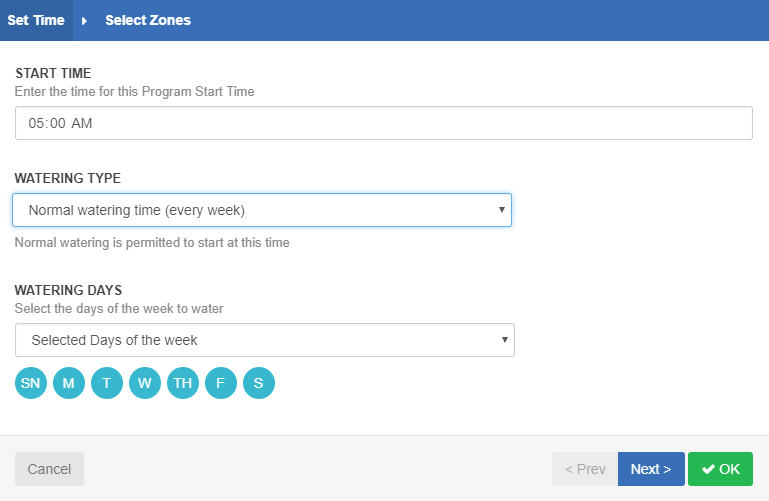Toggle the Friday (F) watering day
The image size is (769, 501).
coord(221,383)
